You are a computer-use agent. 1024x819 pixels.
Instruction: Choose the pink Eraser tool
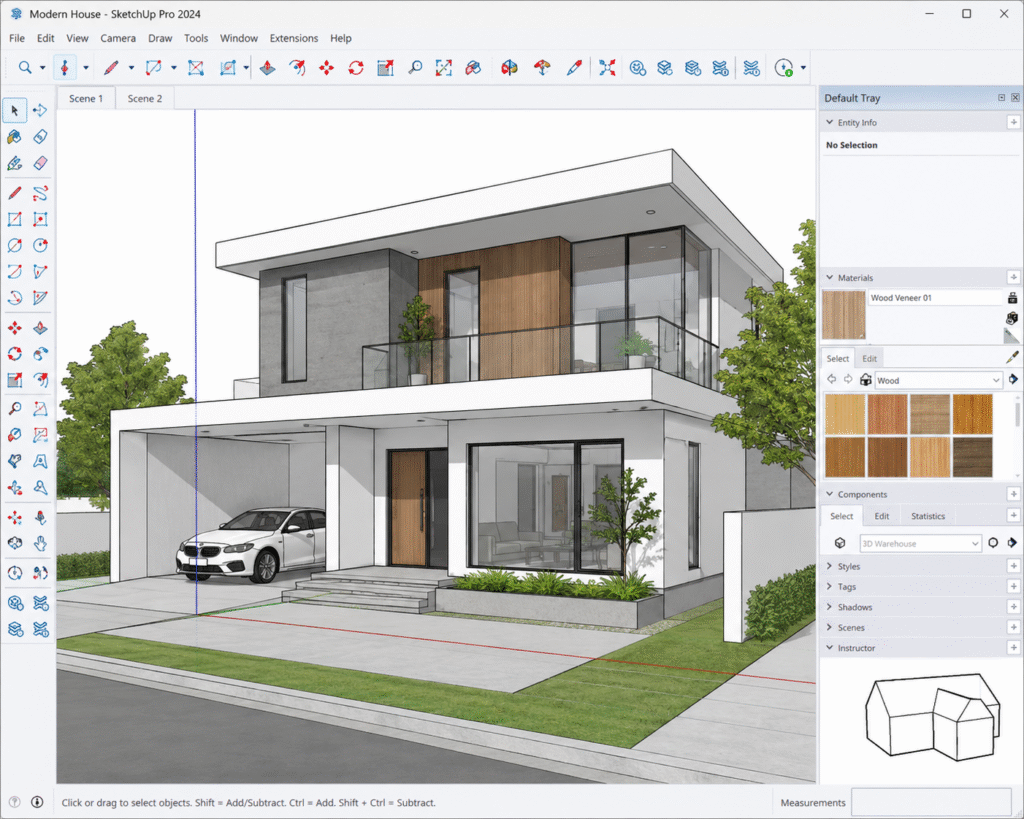pos(40,163)
